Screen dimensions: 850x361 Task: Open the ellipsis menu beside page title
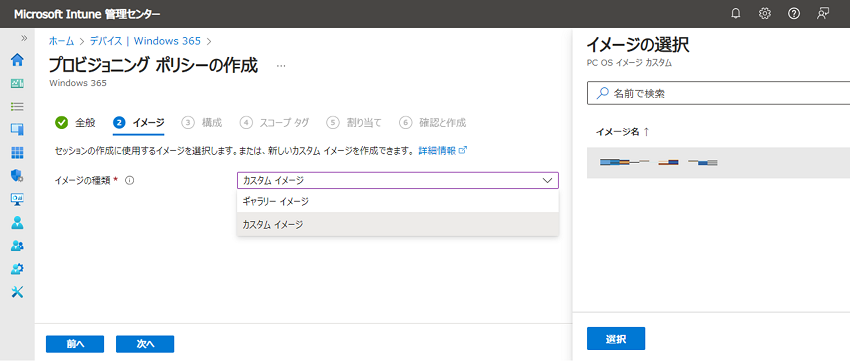[x=281, y=66]
